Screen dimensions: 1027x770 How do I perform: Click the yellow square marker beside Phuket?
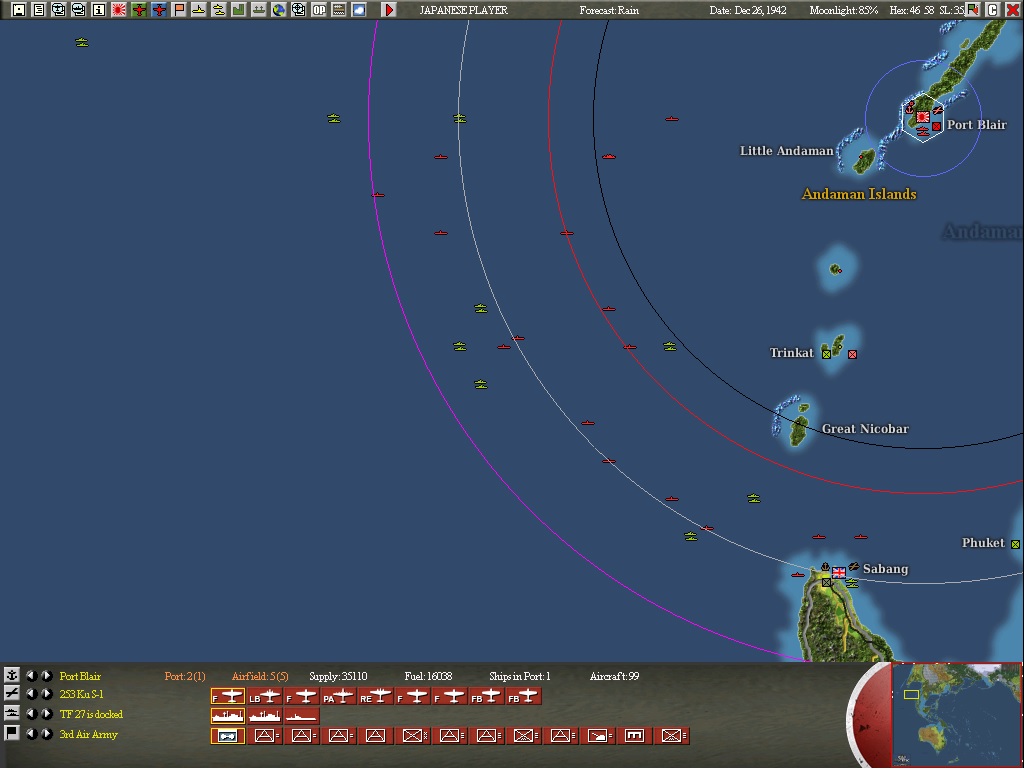(1015, 544)
